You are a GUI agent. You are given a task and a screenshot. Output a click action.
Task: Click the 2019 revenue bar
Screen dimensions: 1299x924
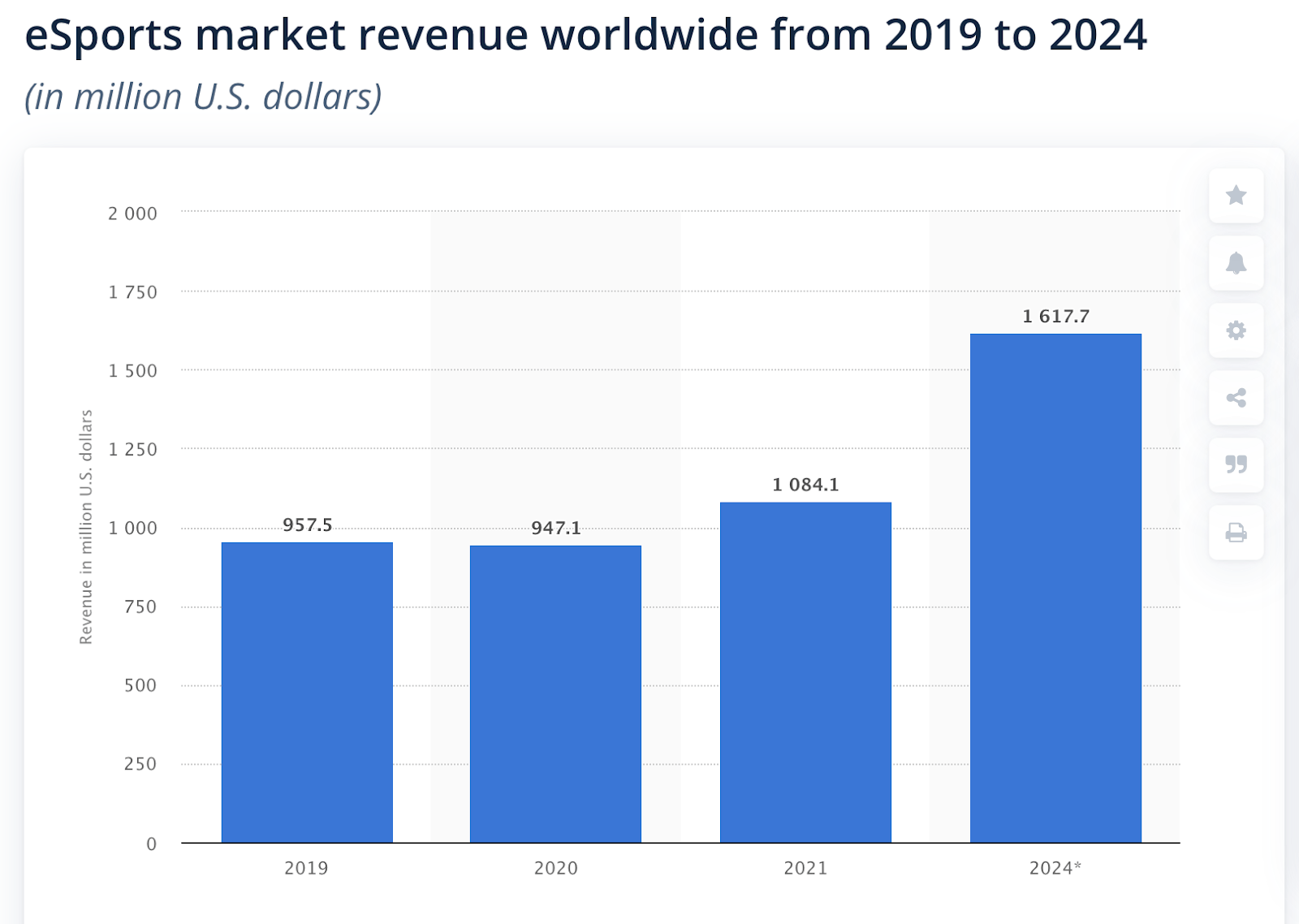tap(307, 693)
